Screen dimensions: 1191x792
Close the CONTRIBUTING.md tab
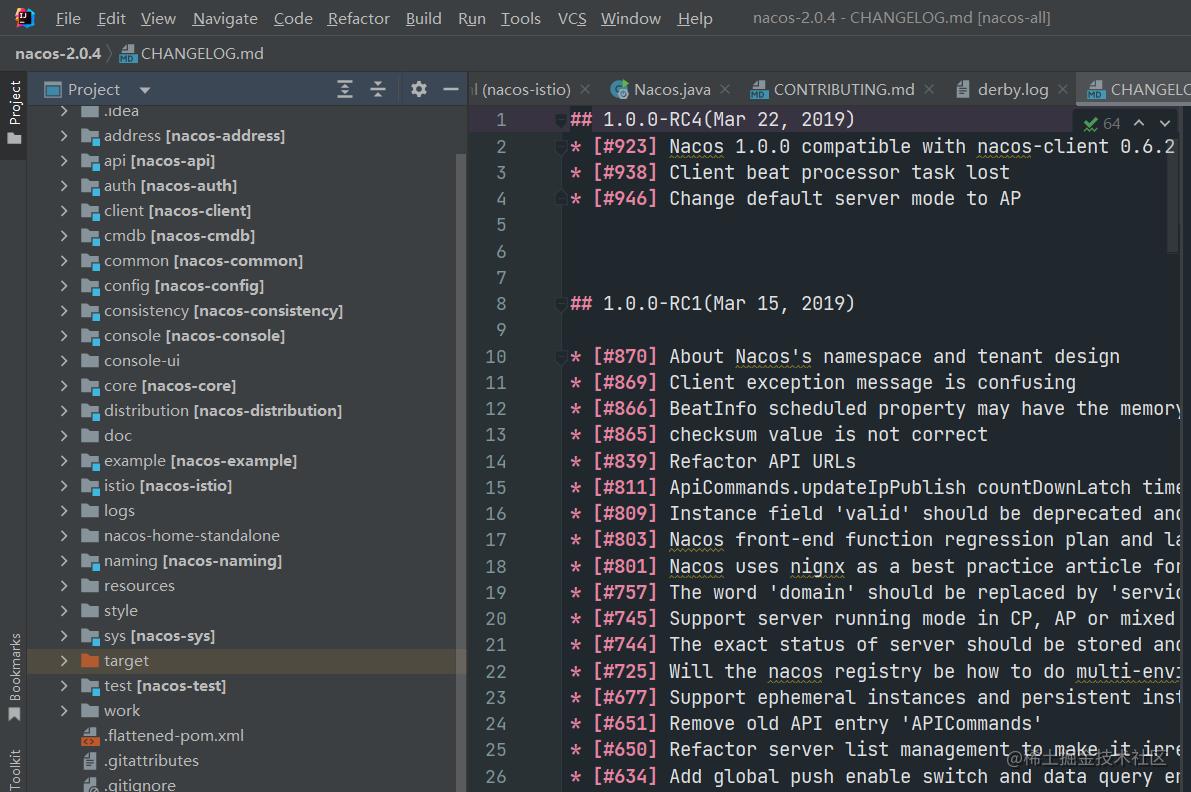(929, 90)
